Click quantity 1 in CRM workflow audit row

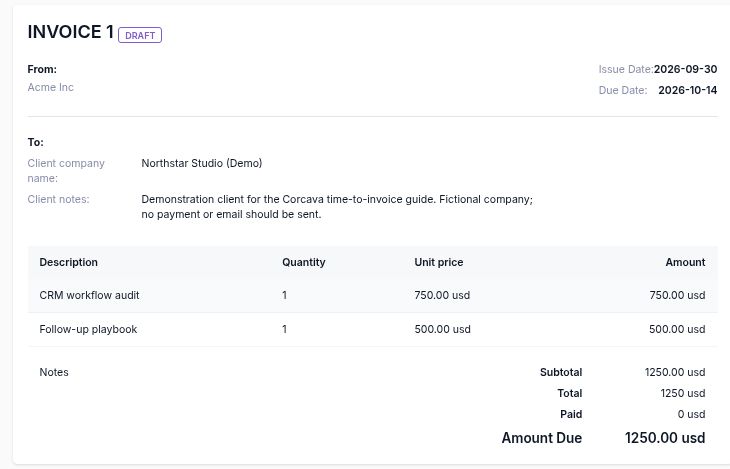pos(284,295)
